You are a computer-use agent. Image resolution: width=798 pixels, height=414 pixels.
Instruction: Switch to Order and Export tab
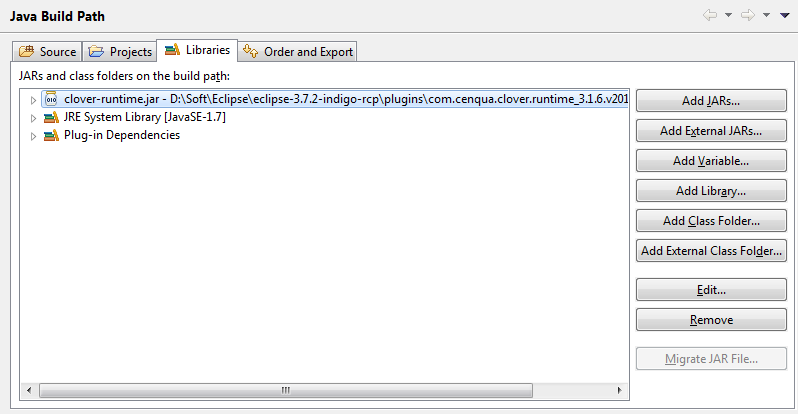tap(298, 51)
